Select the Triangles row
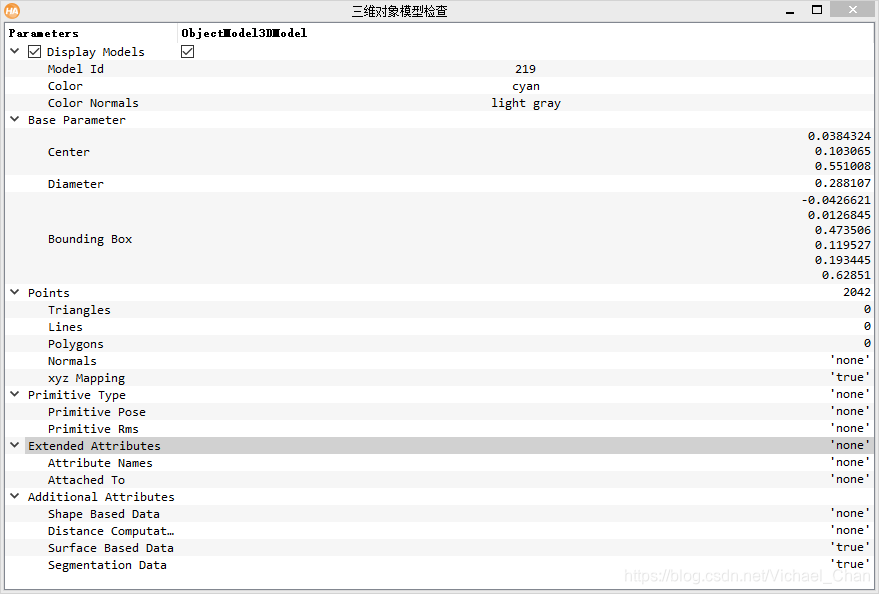Screen dimensions: 879x594 click(79, 309)
